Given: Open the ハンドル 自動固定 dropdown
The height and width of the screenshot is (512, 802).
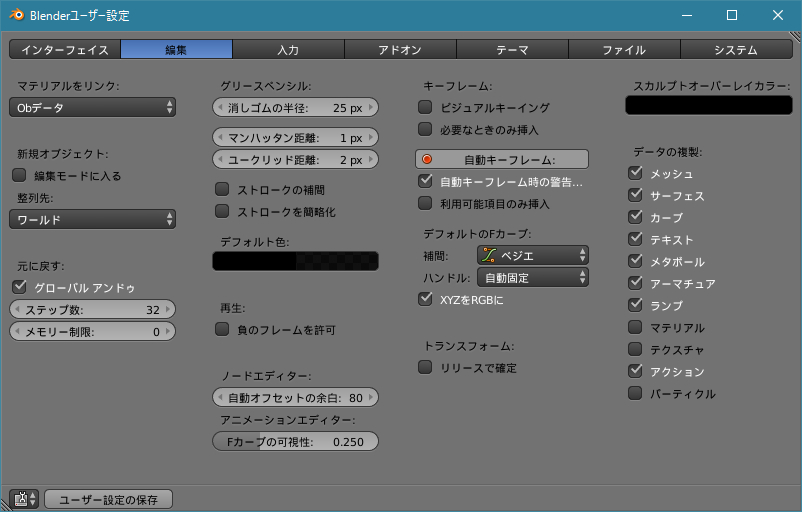Looking at the screenshot, I should tap(532, 277).
